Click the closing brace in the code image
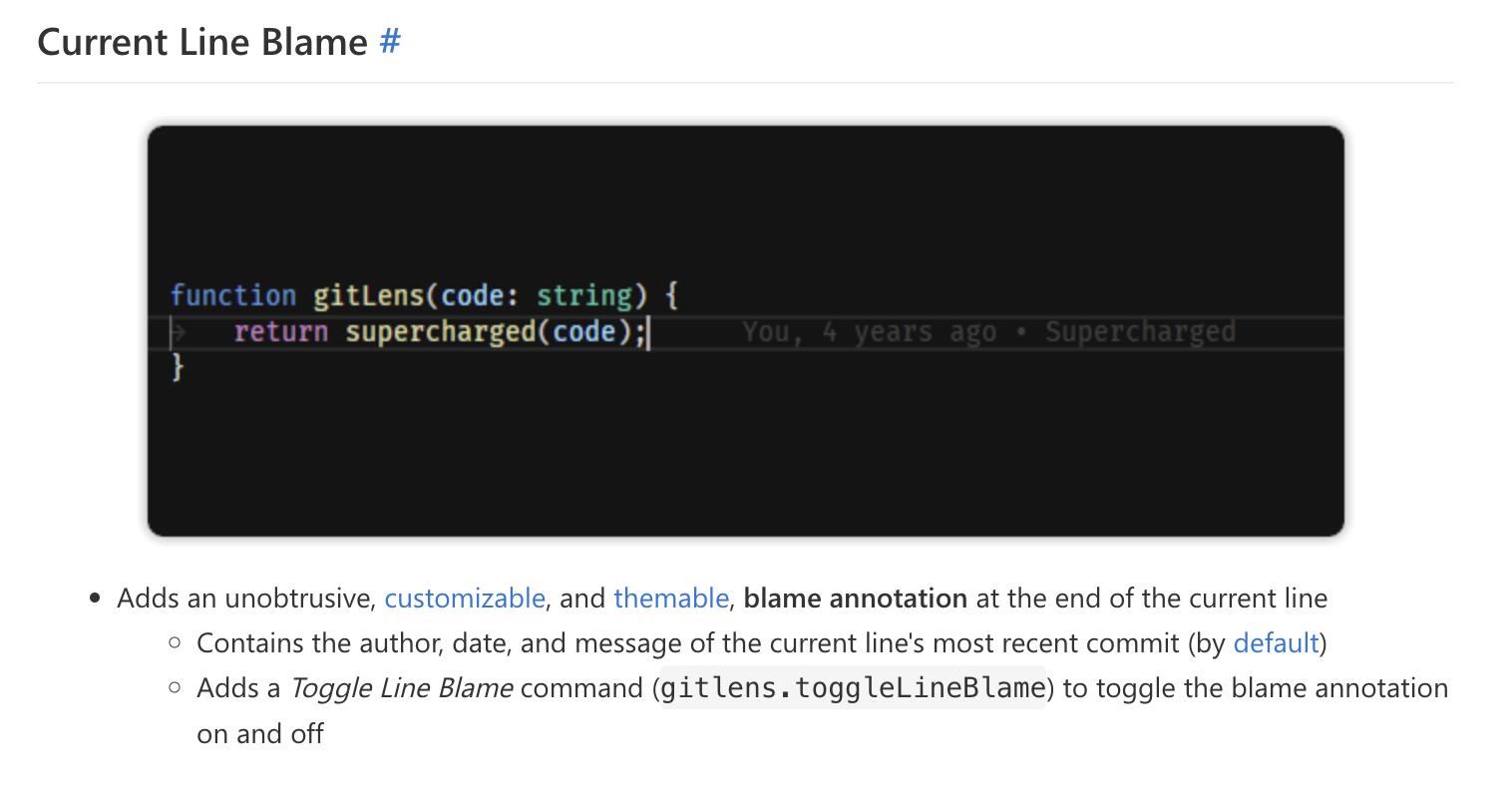This screenshot has width=1512, height=800. tap(178, 367)
